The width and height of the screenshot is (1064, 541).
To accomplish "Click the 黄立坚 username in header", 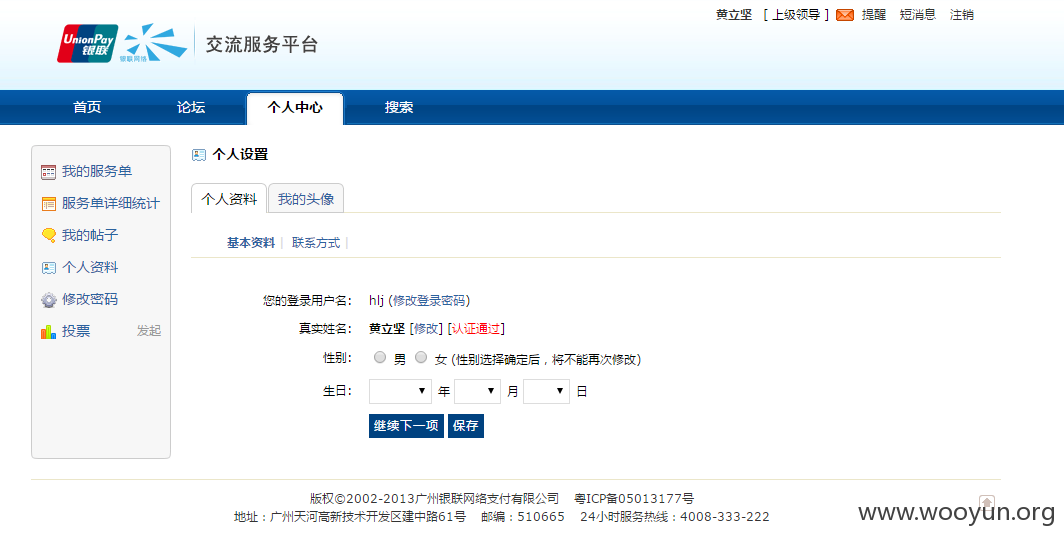I will tap(734, 15).
